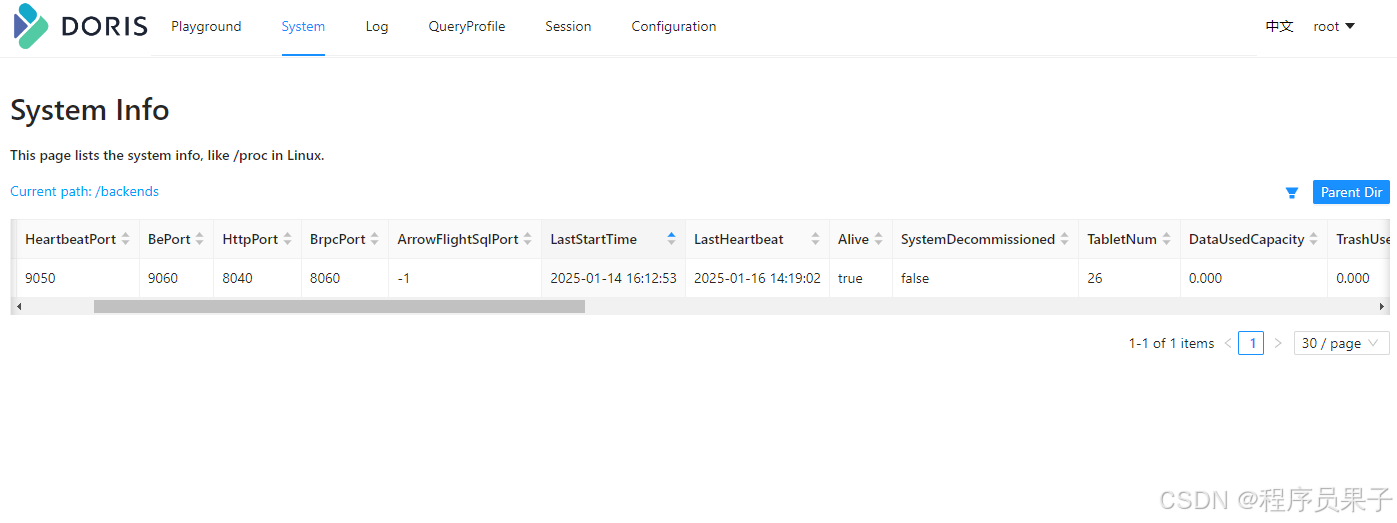This screenshot has width=1397, height=523.
Task: Toggle LastStartTime sort arrows
Action: (671, 239)
